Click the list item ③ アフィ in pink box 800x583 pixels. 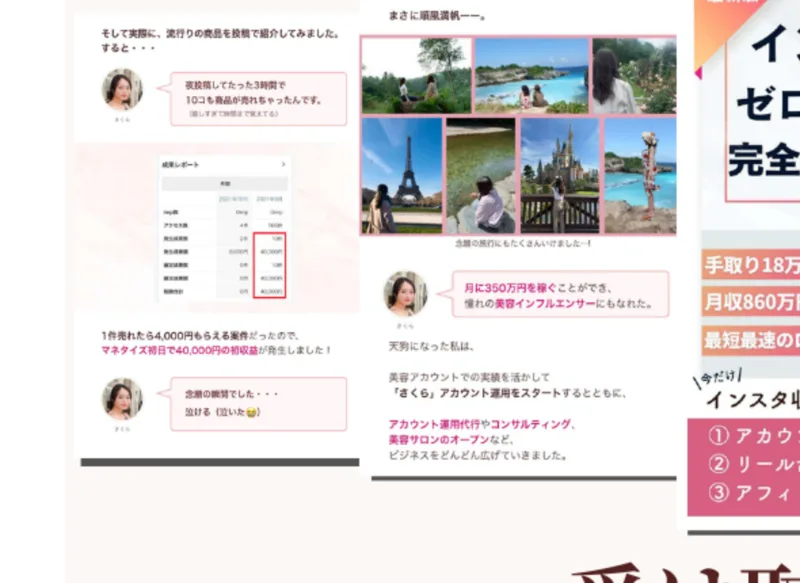[x=750, y=493]
